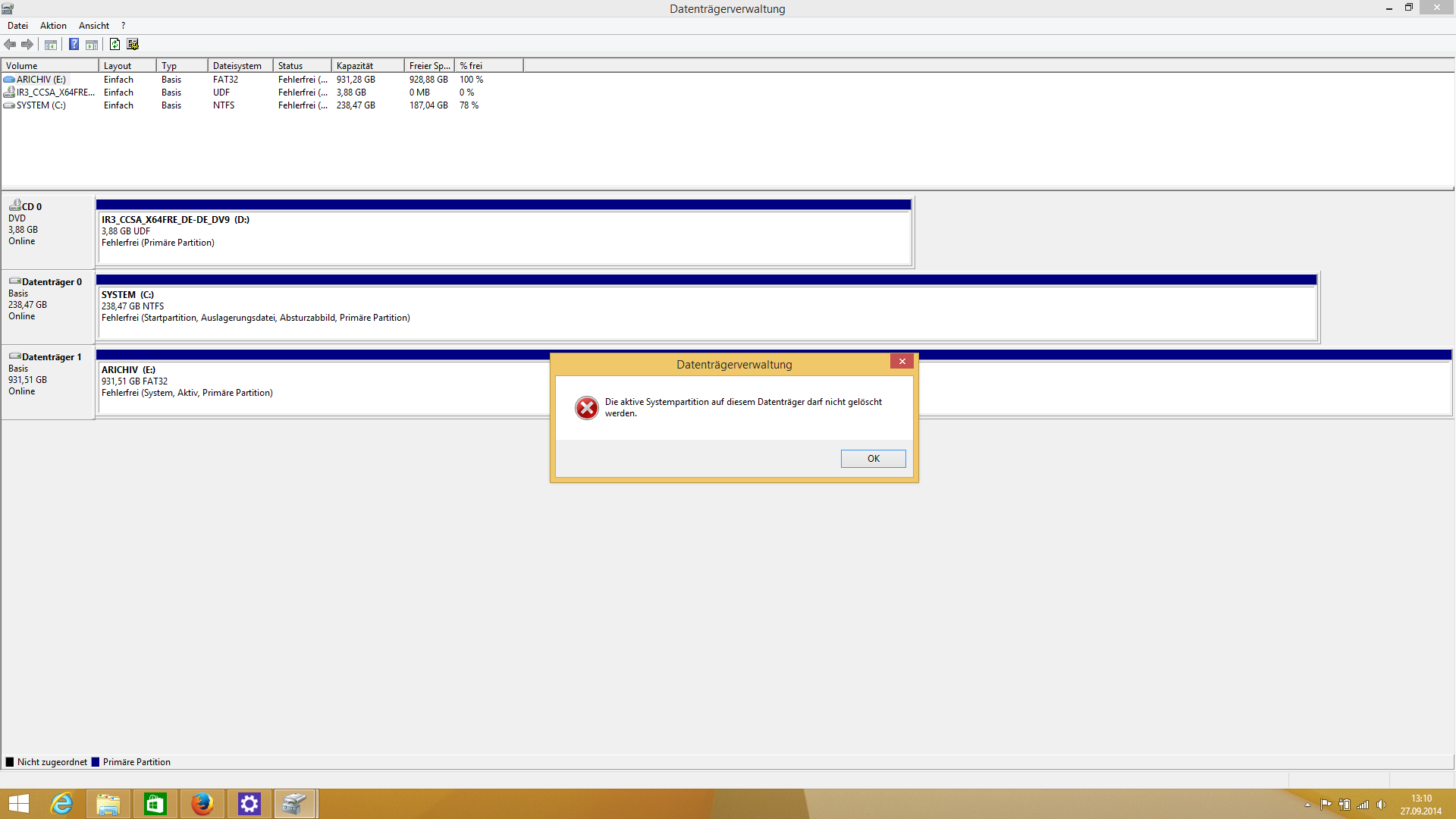Viewport: 1456px width, 819px height.
Task: Open help via blue question mark icon
Action: coord(74,44)
